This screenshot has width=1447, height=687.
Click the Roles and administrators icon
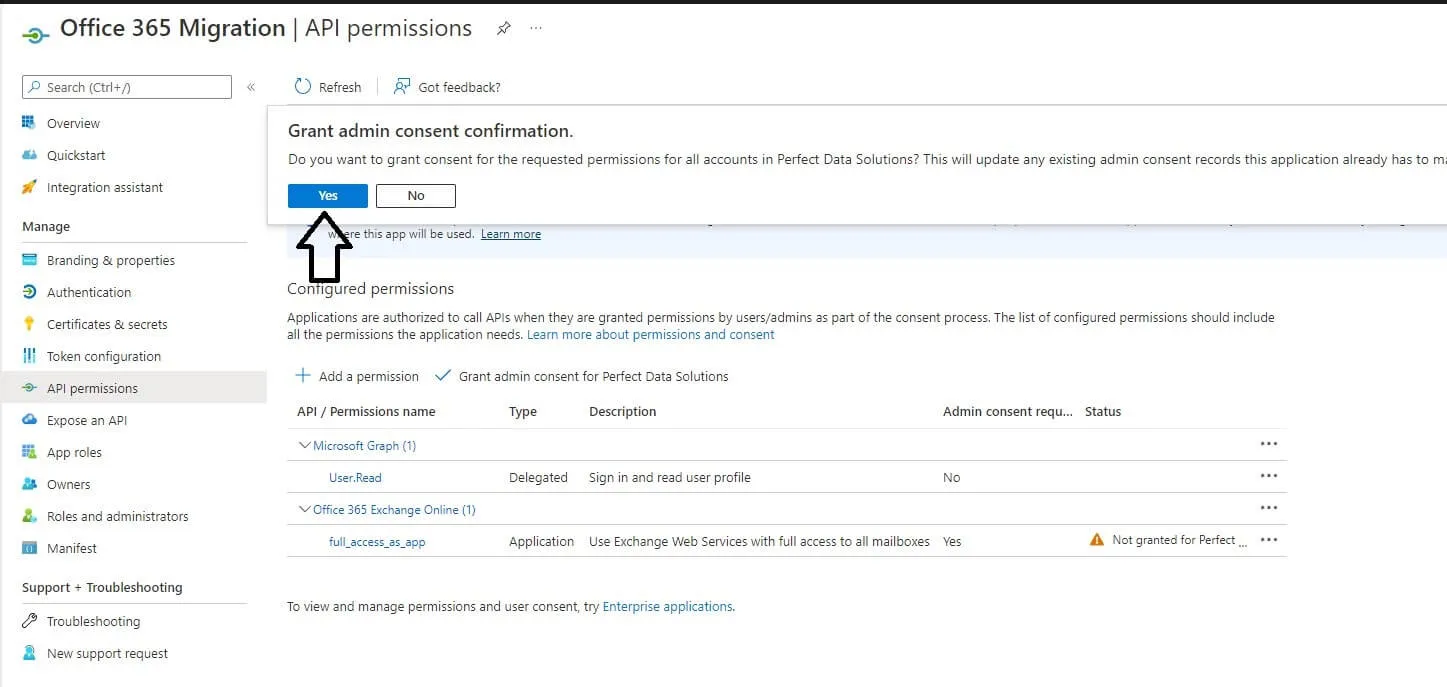[x=29, y=516]
